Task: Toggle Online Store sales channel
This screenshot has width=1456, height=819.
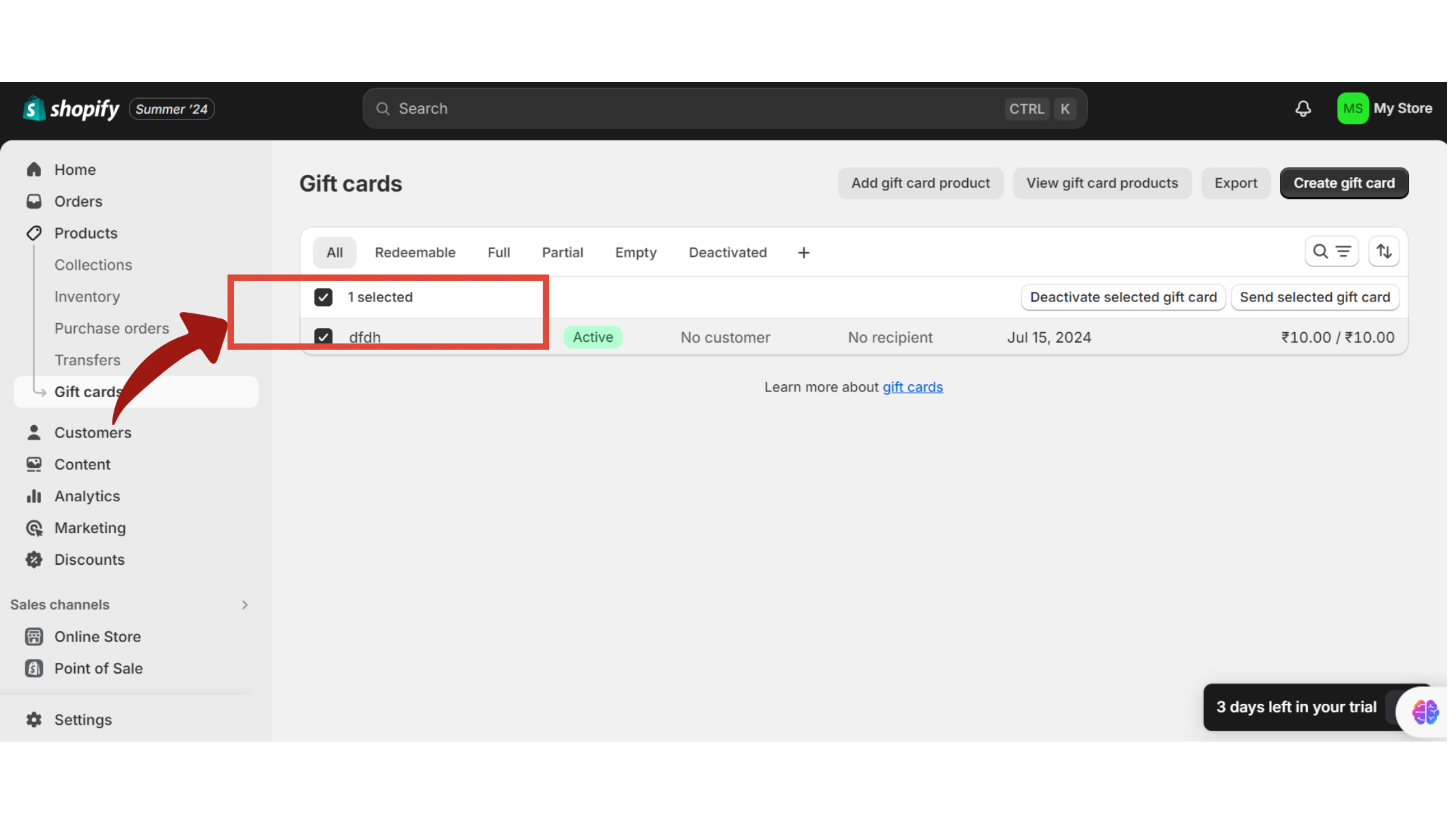Action: tap(97, 636)
